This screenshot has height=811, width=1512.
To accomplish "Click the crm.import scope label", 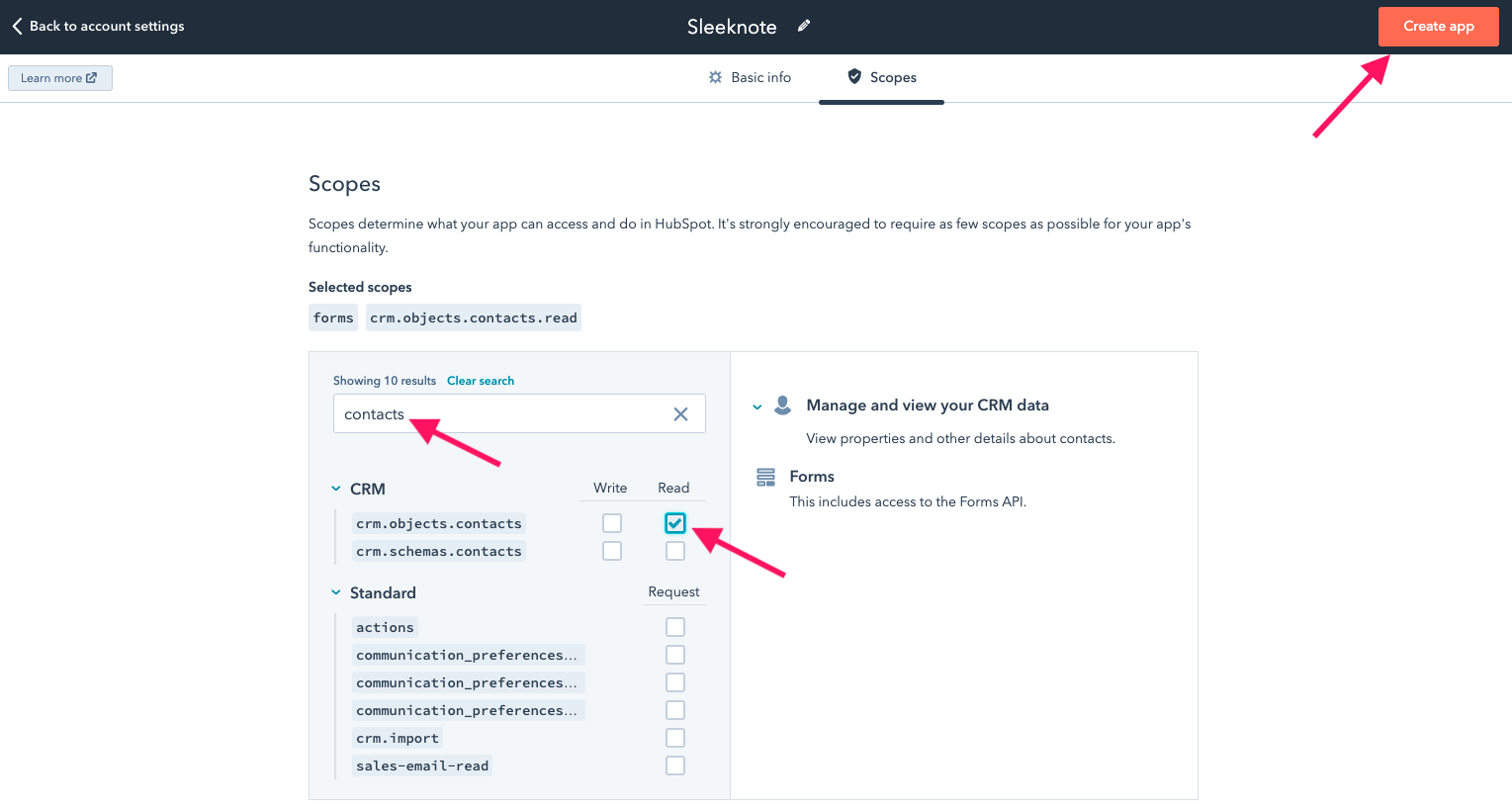I will [x=398, y=738].
